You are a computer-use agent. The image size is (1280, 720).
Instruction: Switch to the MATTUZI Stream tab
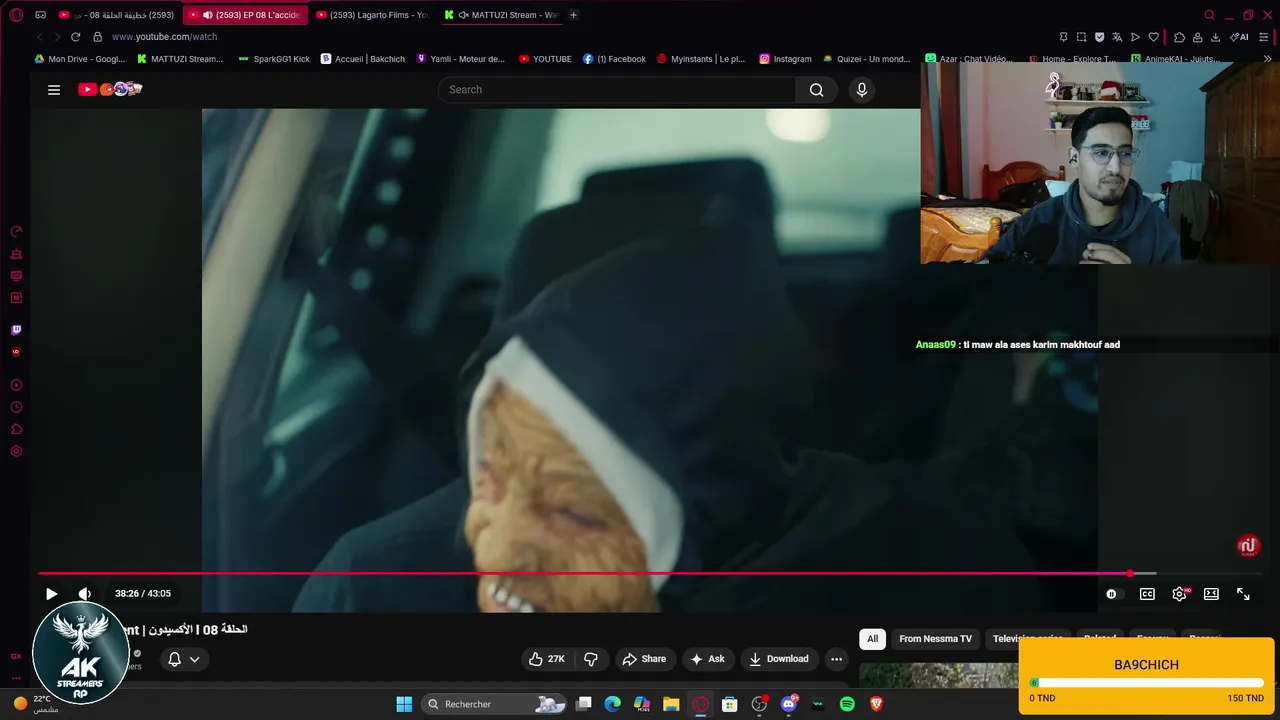[x=501, y=15]
